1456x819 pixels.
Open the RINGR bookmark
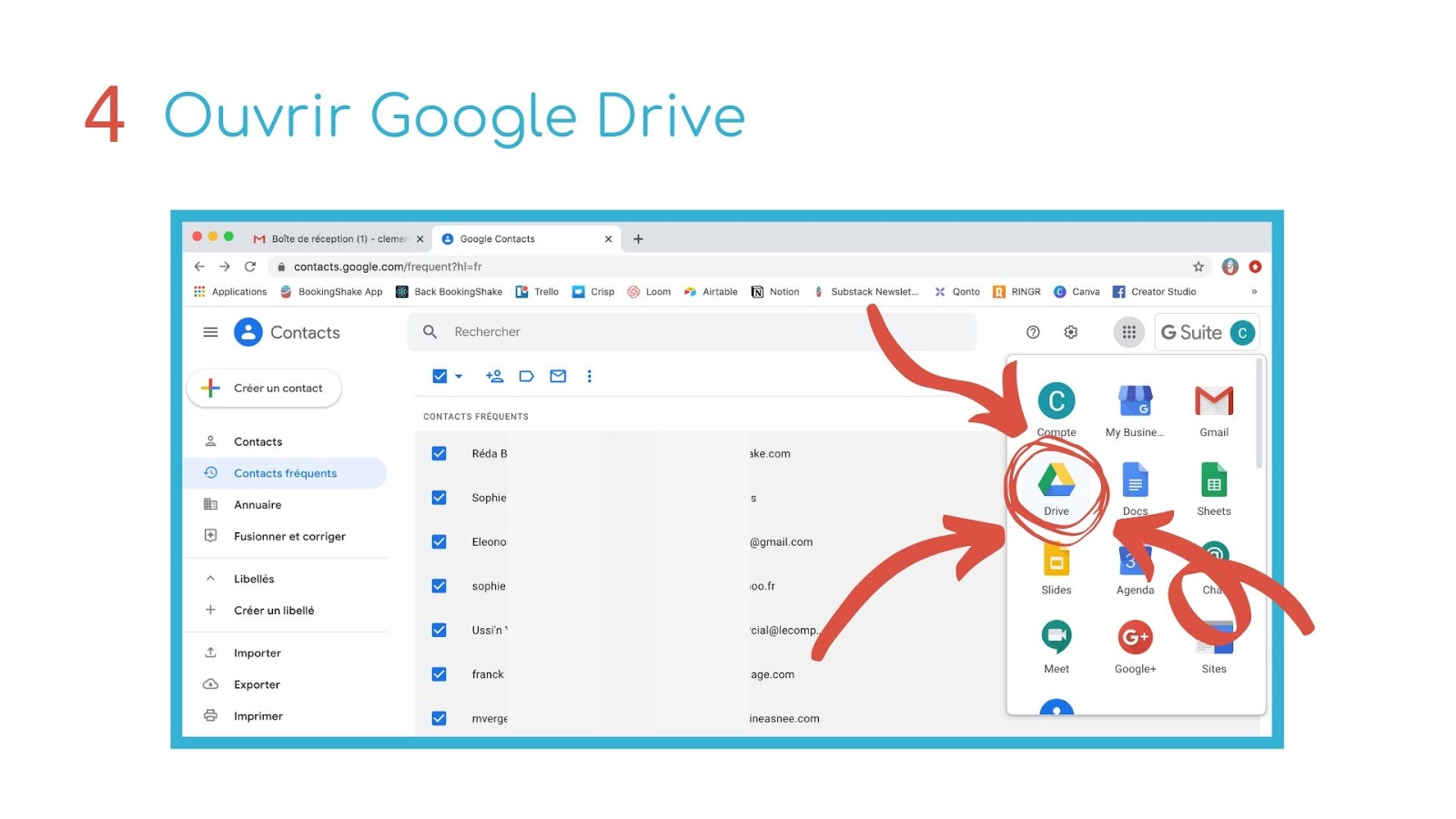click(1016, 292)
